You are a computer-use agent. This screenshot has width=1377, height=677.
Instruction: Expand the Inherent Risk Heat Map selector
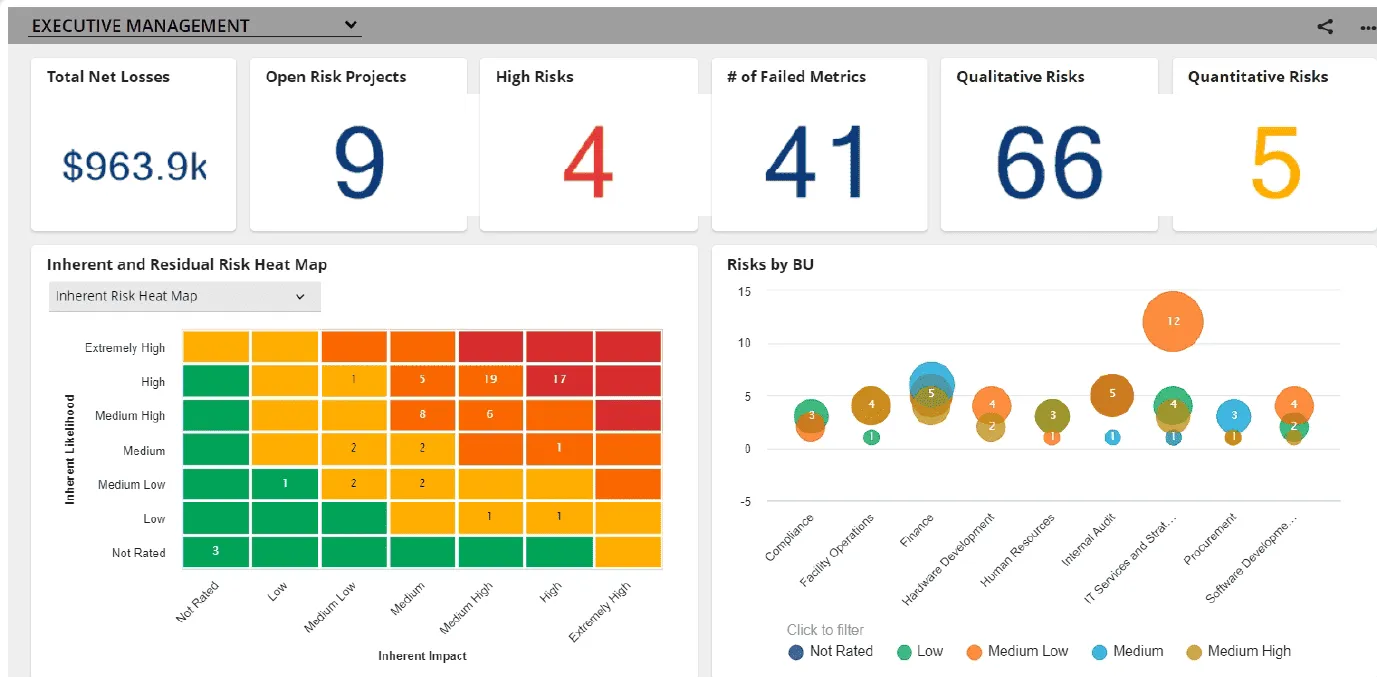coord(185,296)
